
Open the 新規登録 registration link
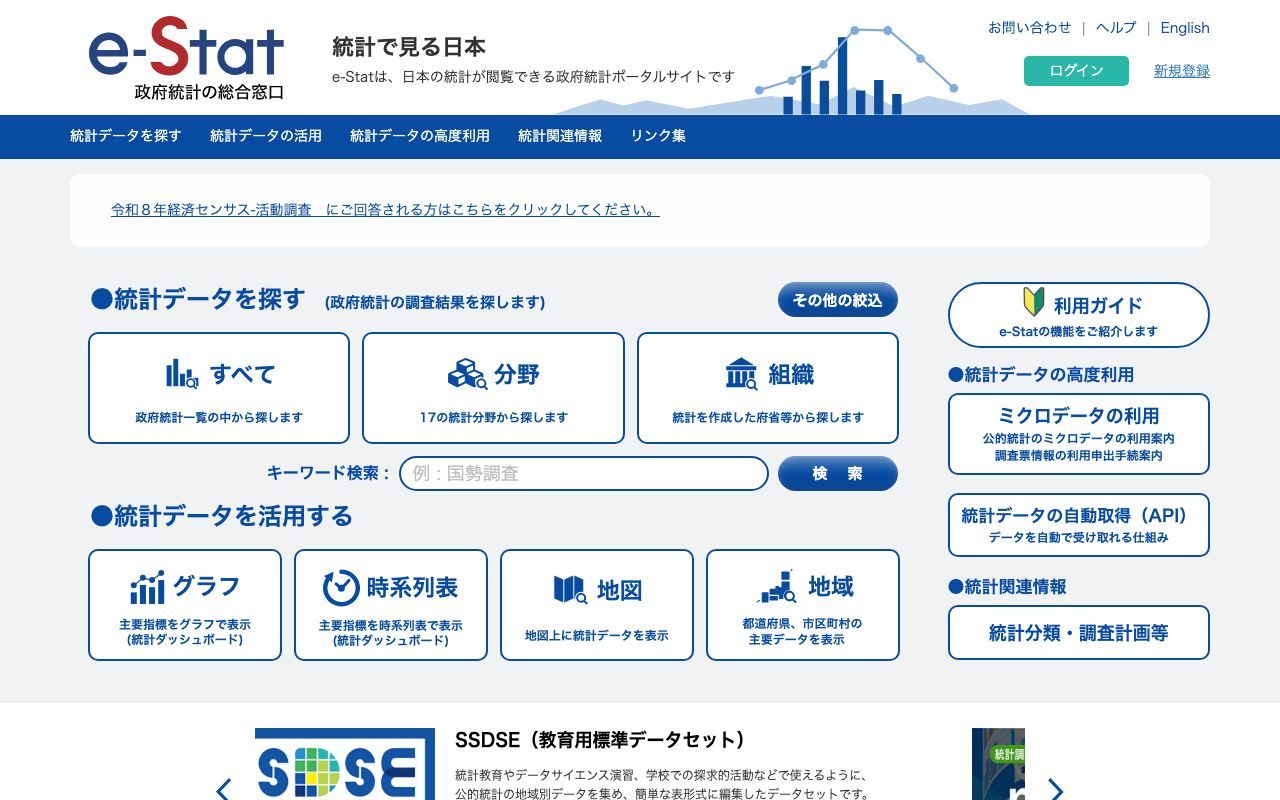point(1181,71)
